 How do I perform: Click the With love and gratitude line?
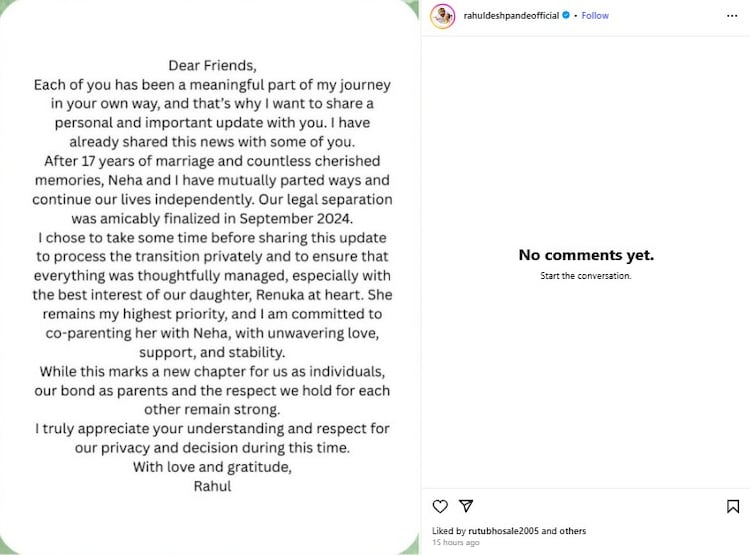click(x=212, y=467)
